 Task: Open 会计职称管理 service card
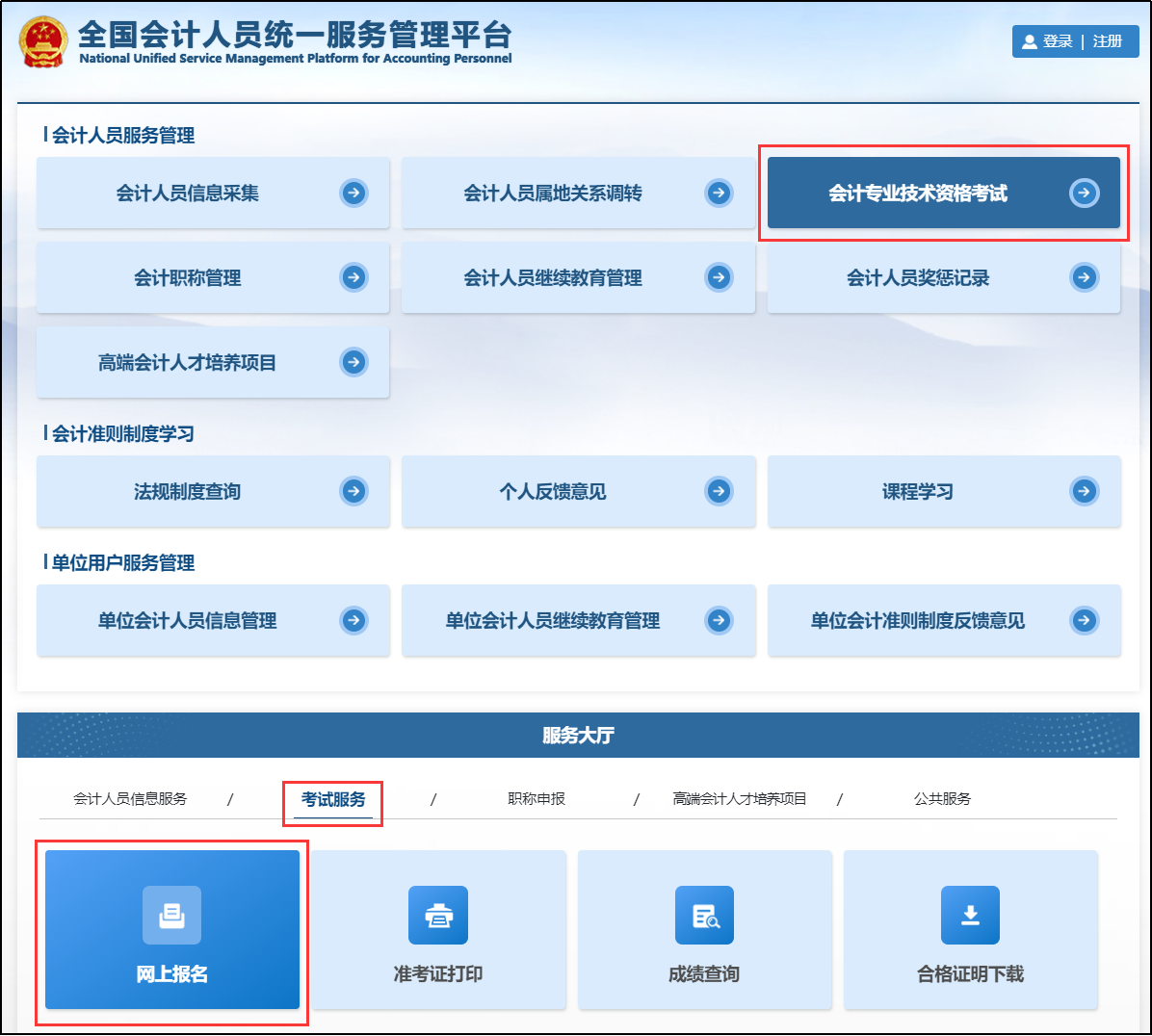pos(212,277)
